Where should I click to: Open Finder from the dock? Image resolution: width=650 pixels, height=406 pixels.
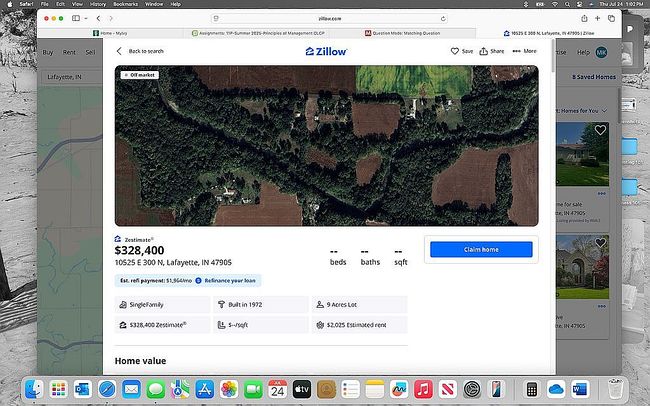coord(34,389)
